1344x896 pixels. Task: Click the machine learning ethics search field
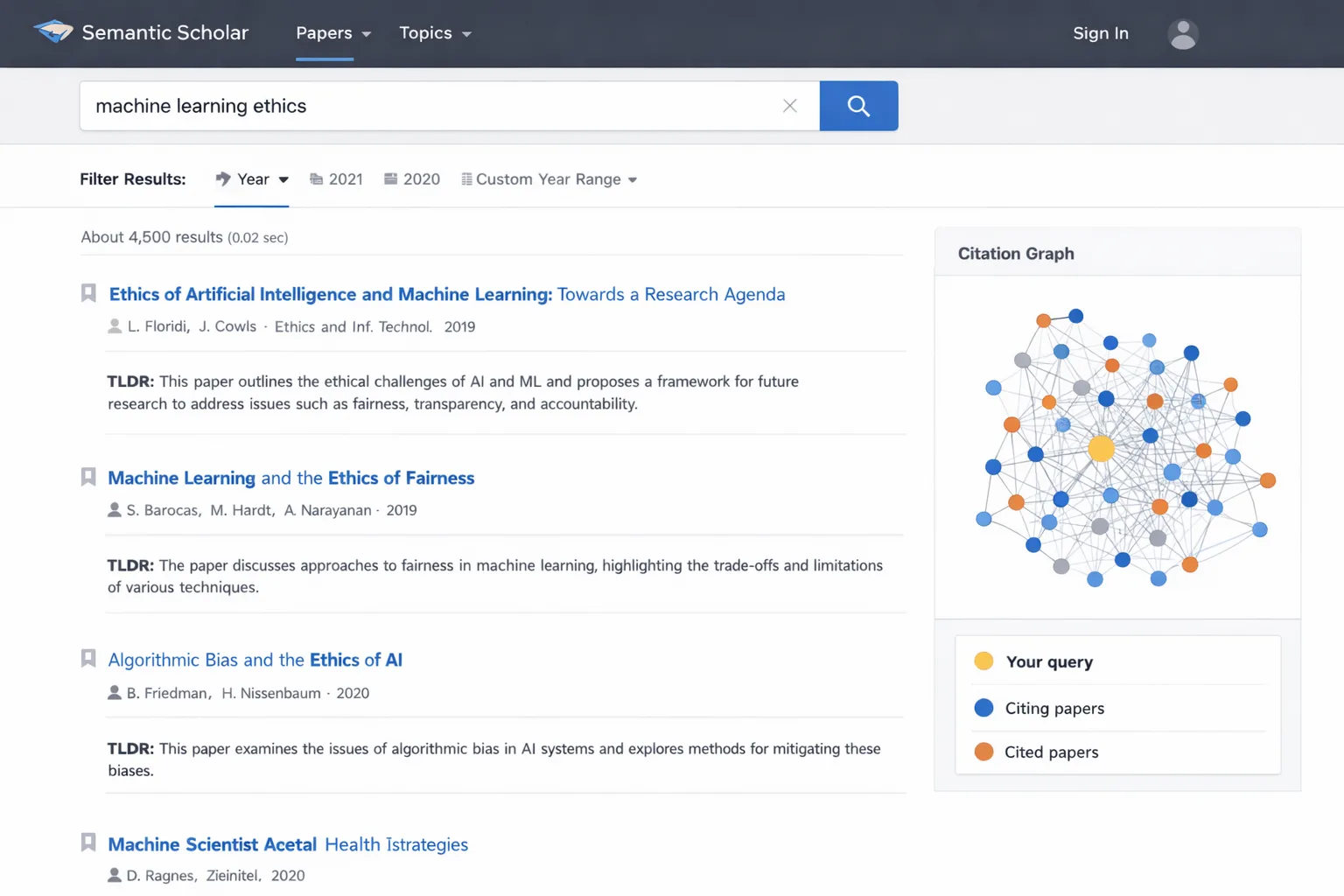tap(429, 106)
